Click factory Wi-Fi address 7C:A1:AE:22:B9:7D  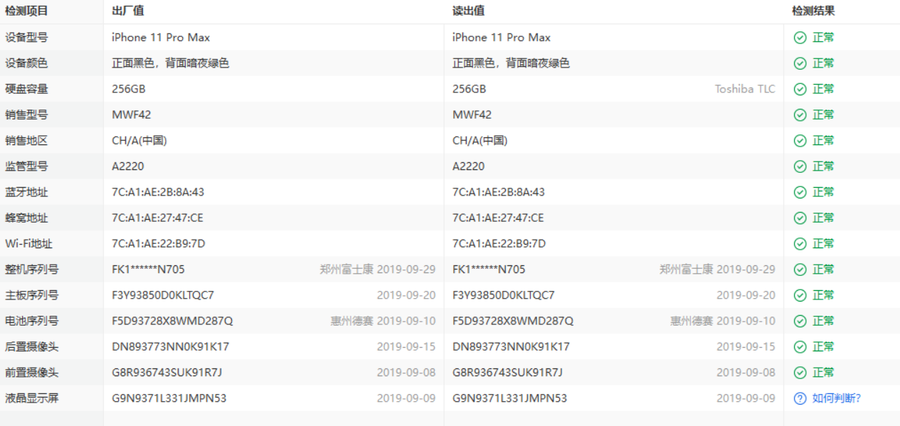[x=158, y=244]
